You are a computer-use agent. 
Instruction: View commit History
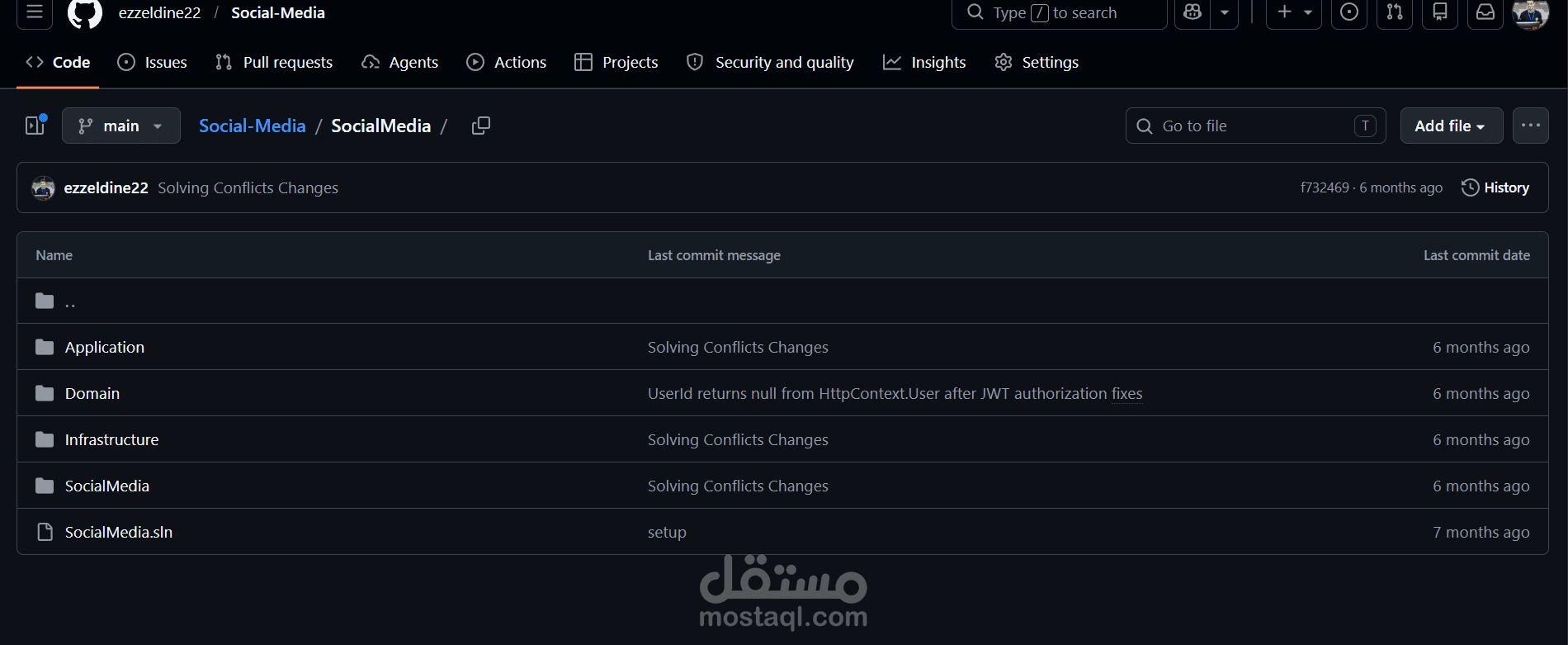tap(1495, 187)
